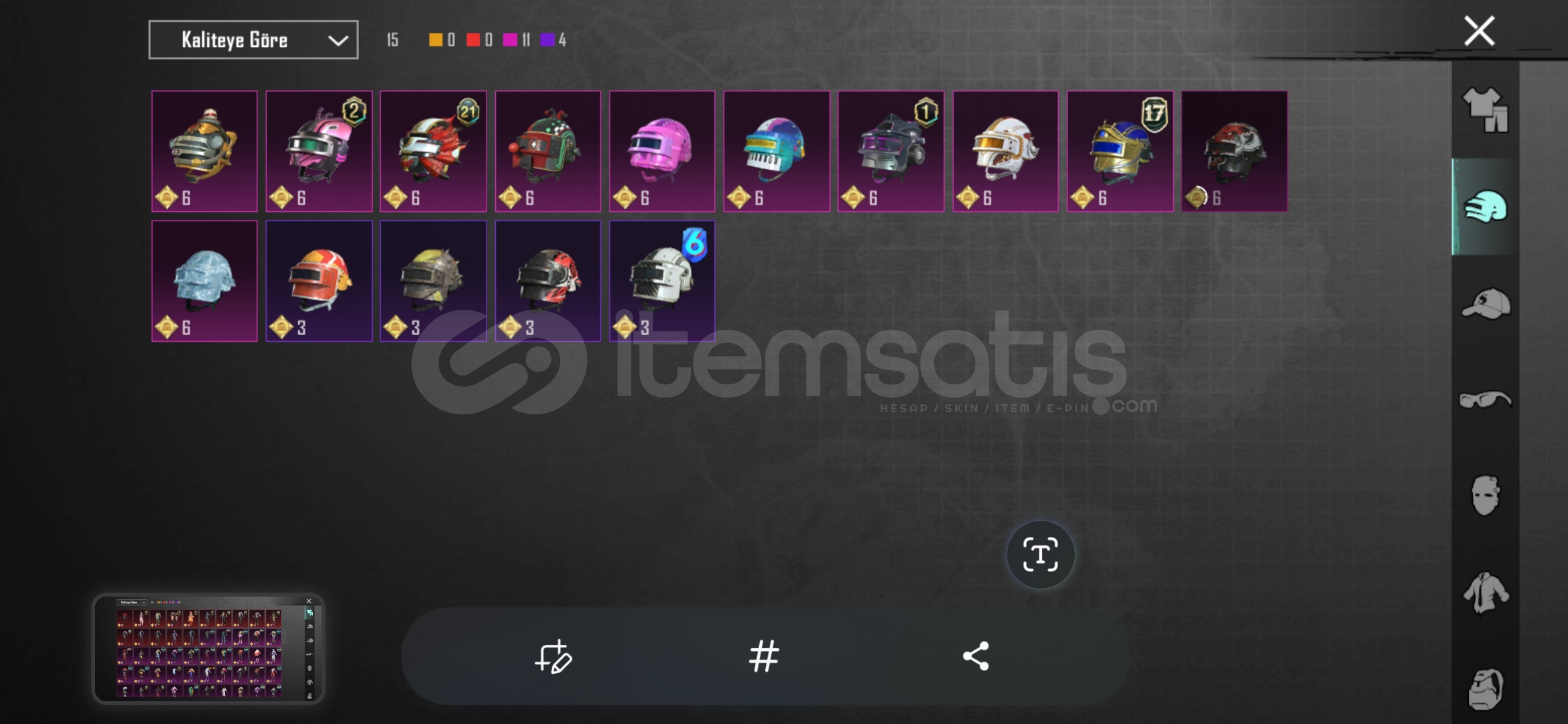Open the outfits category shirt icon
The height and width of the screenshot is (724, 1568).
coord(1485,110)
